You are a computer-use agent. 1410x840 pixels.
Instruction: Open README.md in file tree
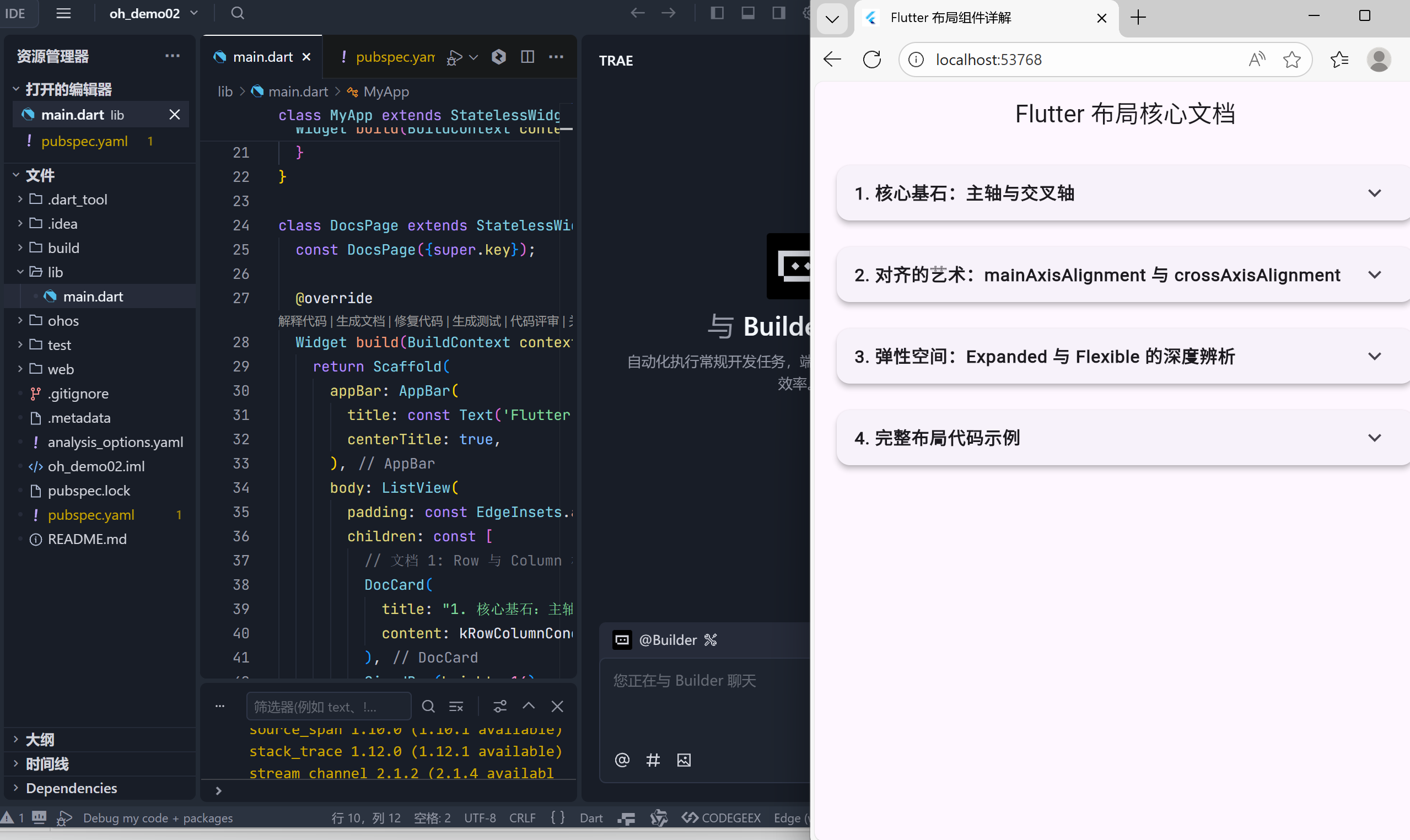click(x=87, y=539)
